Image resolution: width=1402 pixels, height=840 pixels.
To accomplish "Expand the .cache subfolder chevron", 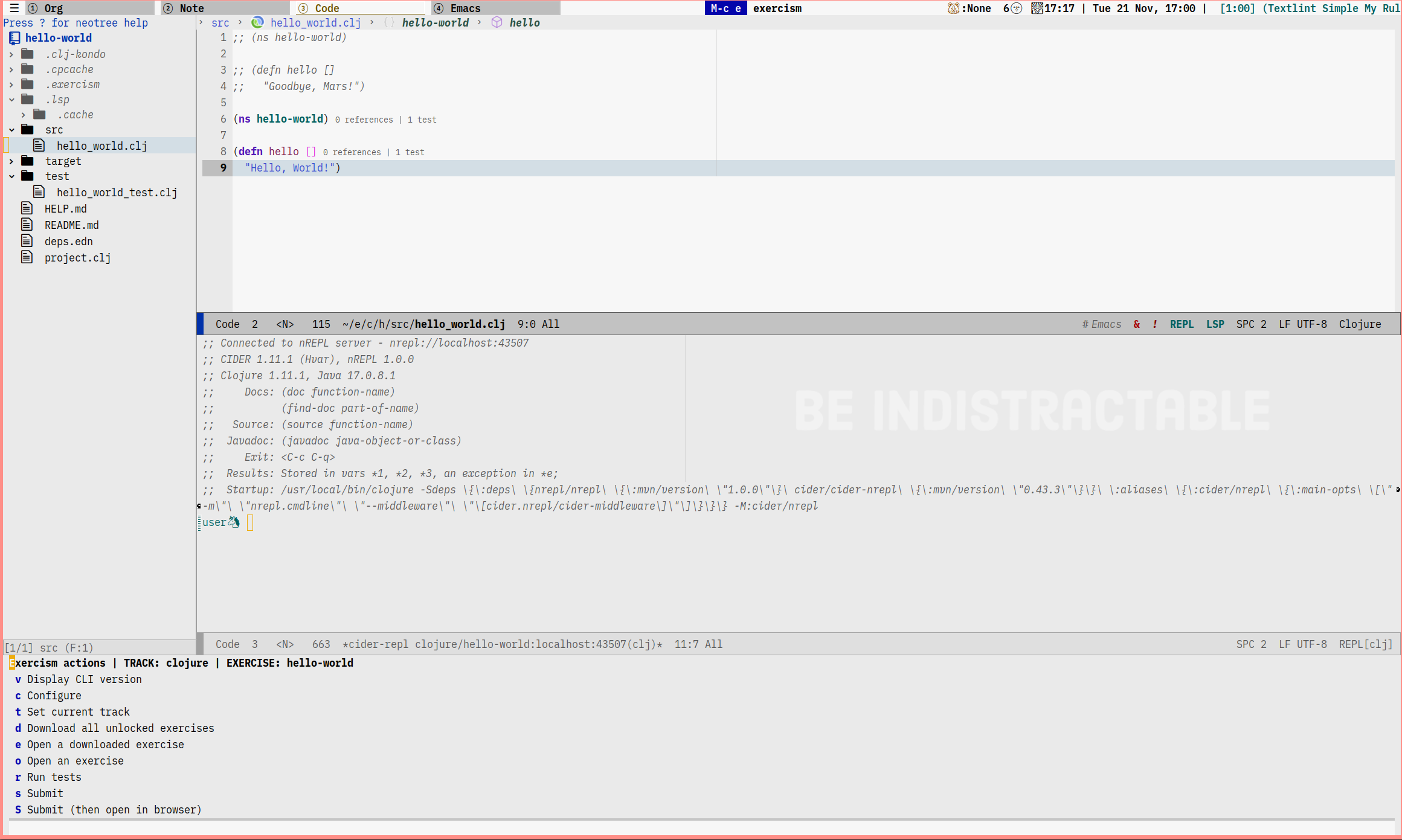I will pyautogui.click(x=24, y=115).
